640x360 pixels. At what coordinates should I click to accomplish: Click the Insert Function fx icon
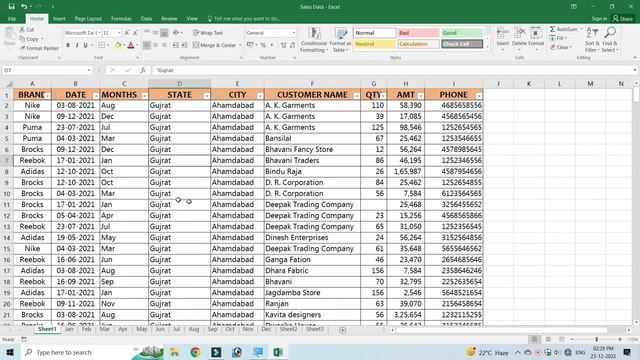142,70
